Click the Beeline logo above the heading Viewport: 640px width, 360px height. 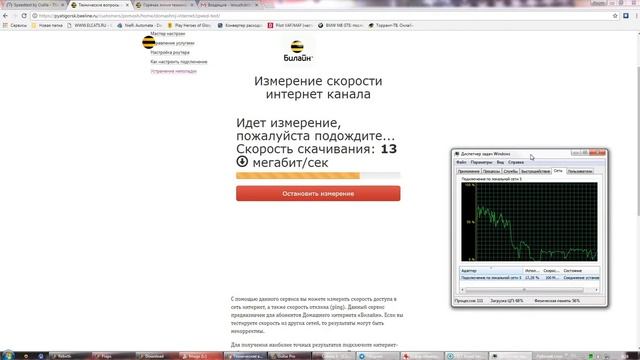coord(298,51)
